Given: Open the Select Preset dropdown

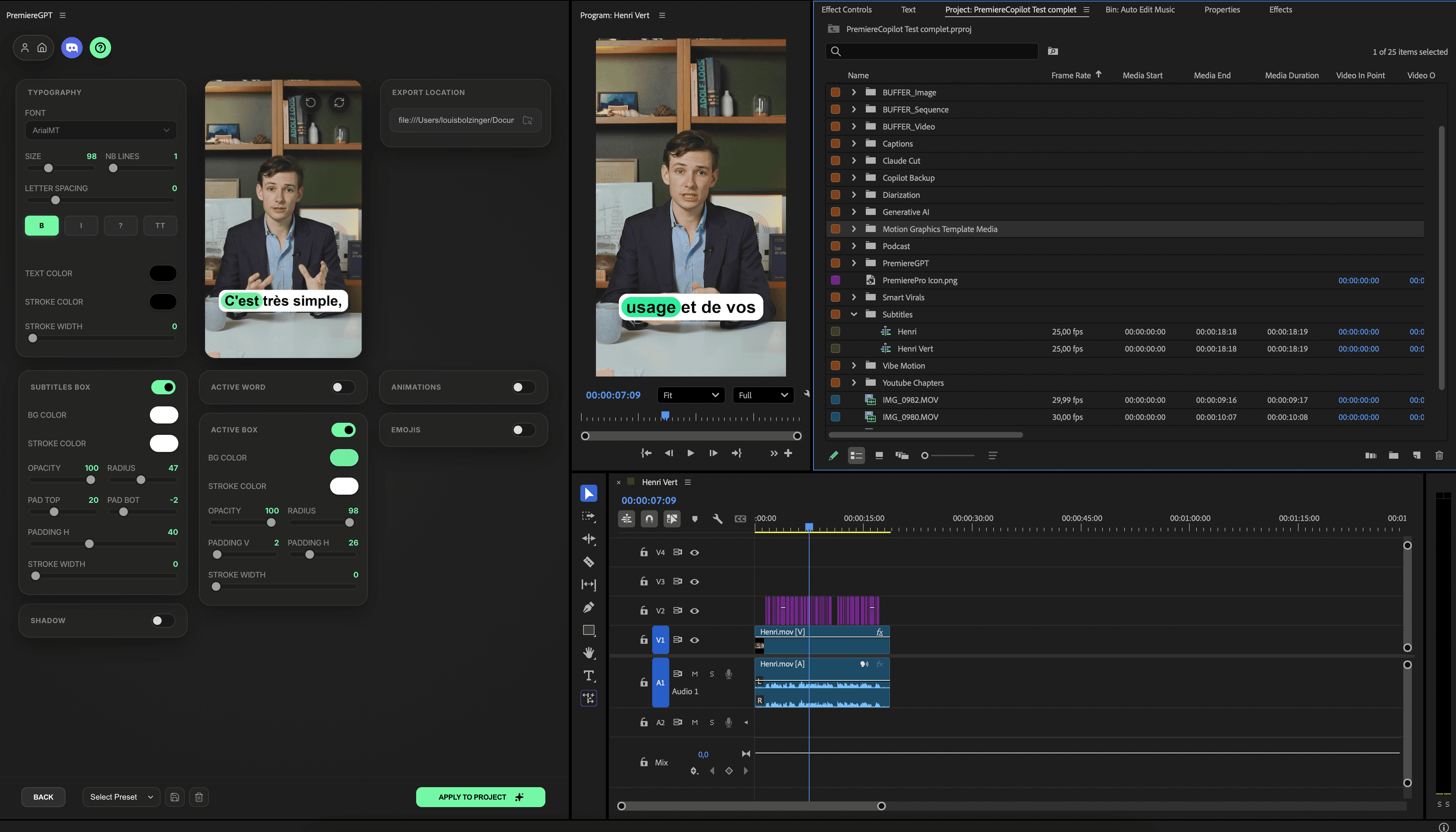Looking at the screenshot, I should pos(121,796).
